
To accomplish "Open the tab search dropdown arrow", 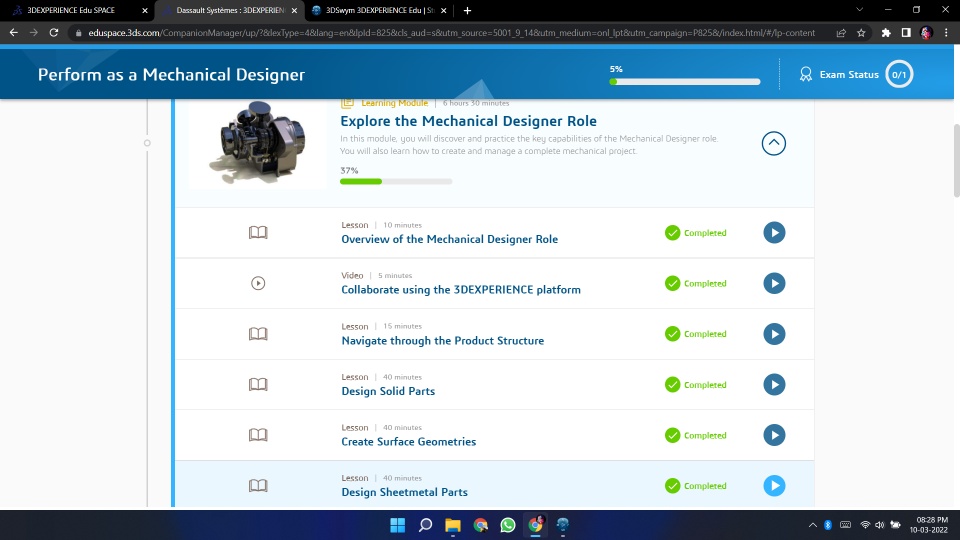I will tap(860, 10).
